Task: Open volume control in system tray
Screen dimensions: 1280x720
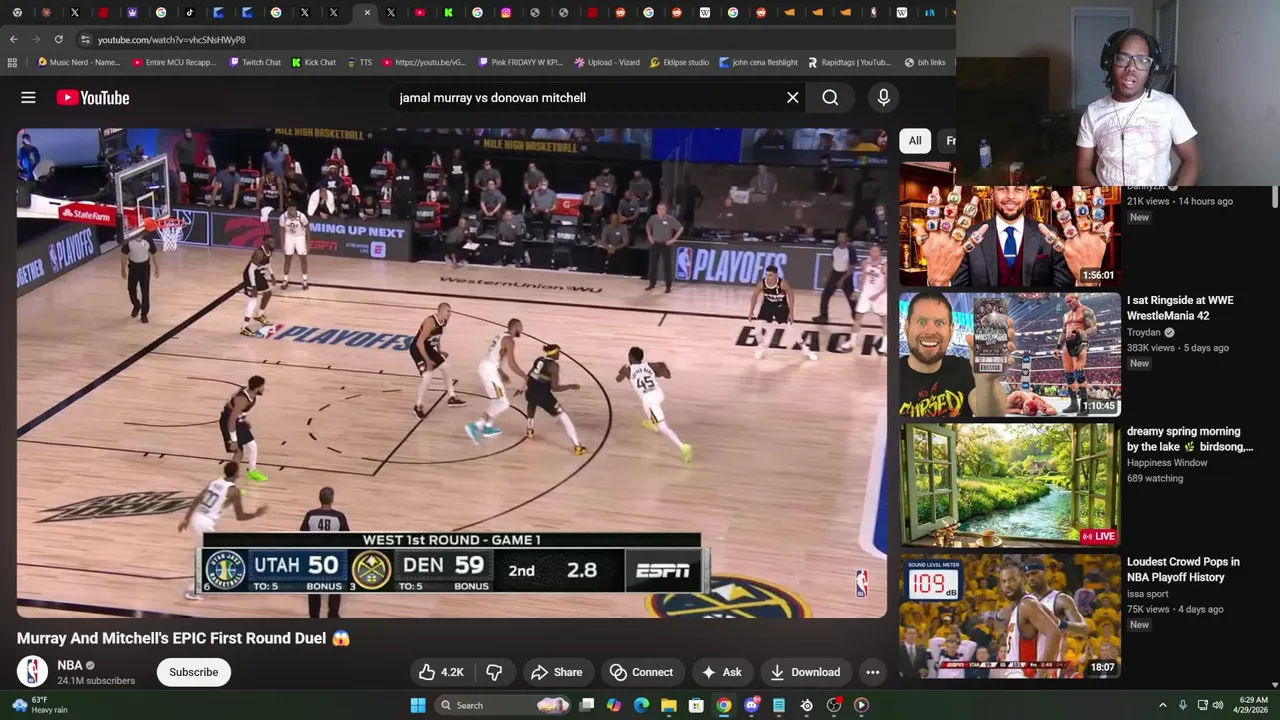Action: pos(1217,705)
